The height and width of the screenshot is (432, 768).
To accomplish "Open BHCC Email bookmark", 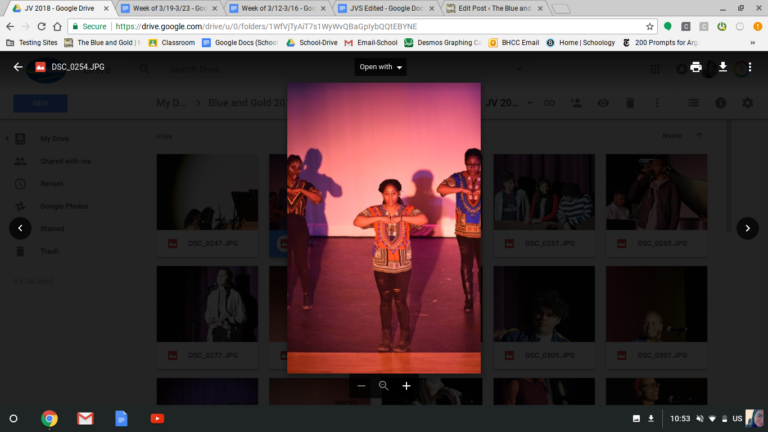I will (514, 43).
